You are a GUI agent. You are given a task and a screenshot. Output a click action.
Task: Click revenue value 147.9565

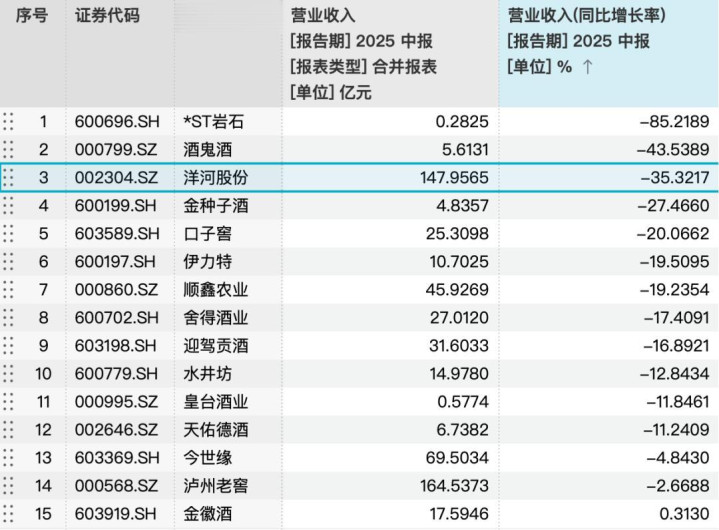pos(454,177)
